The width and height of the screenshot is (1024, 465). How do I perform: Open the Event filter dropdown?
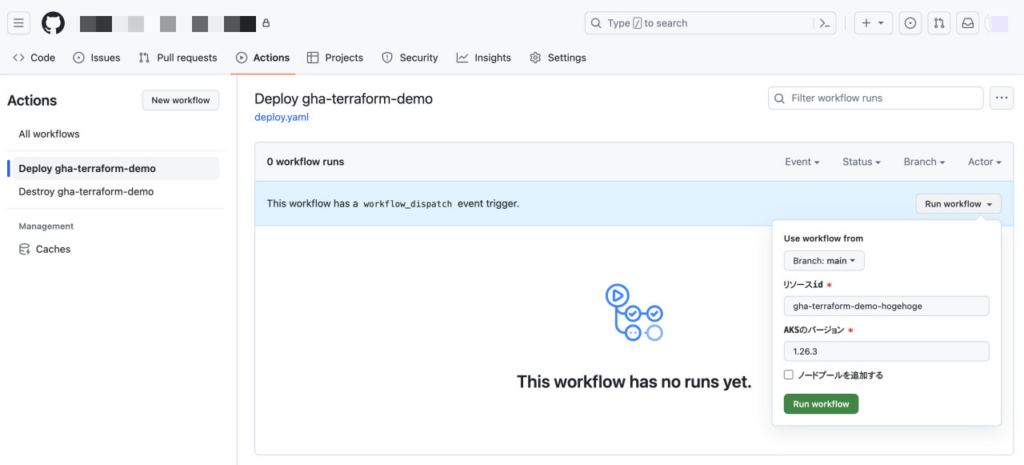click(802, 161)
